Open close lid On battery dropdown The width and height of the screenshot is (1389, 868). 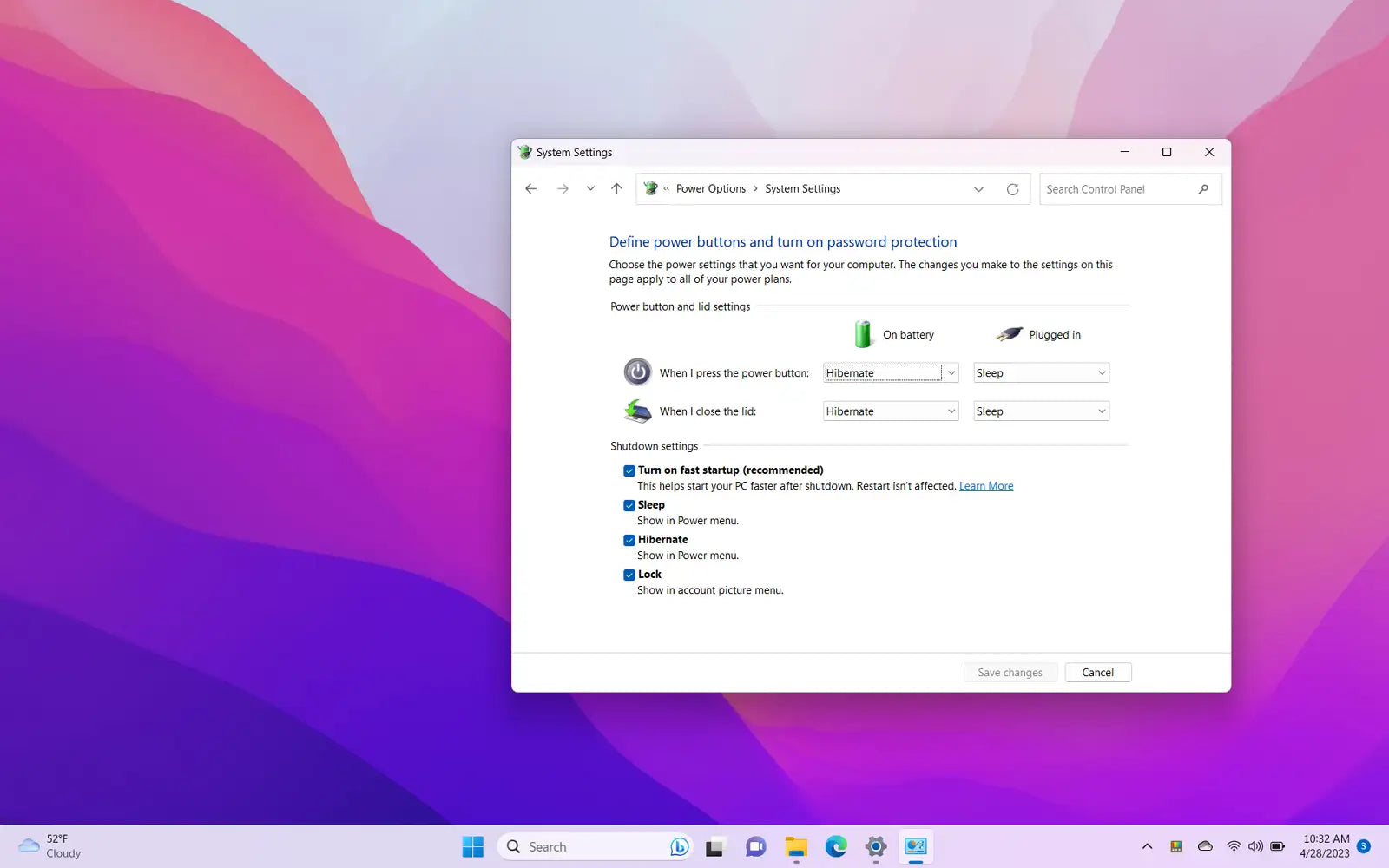891,411
